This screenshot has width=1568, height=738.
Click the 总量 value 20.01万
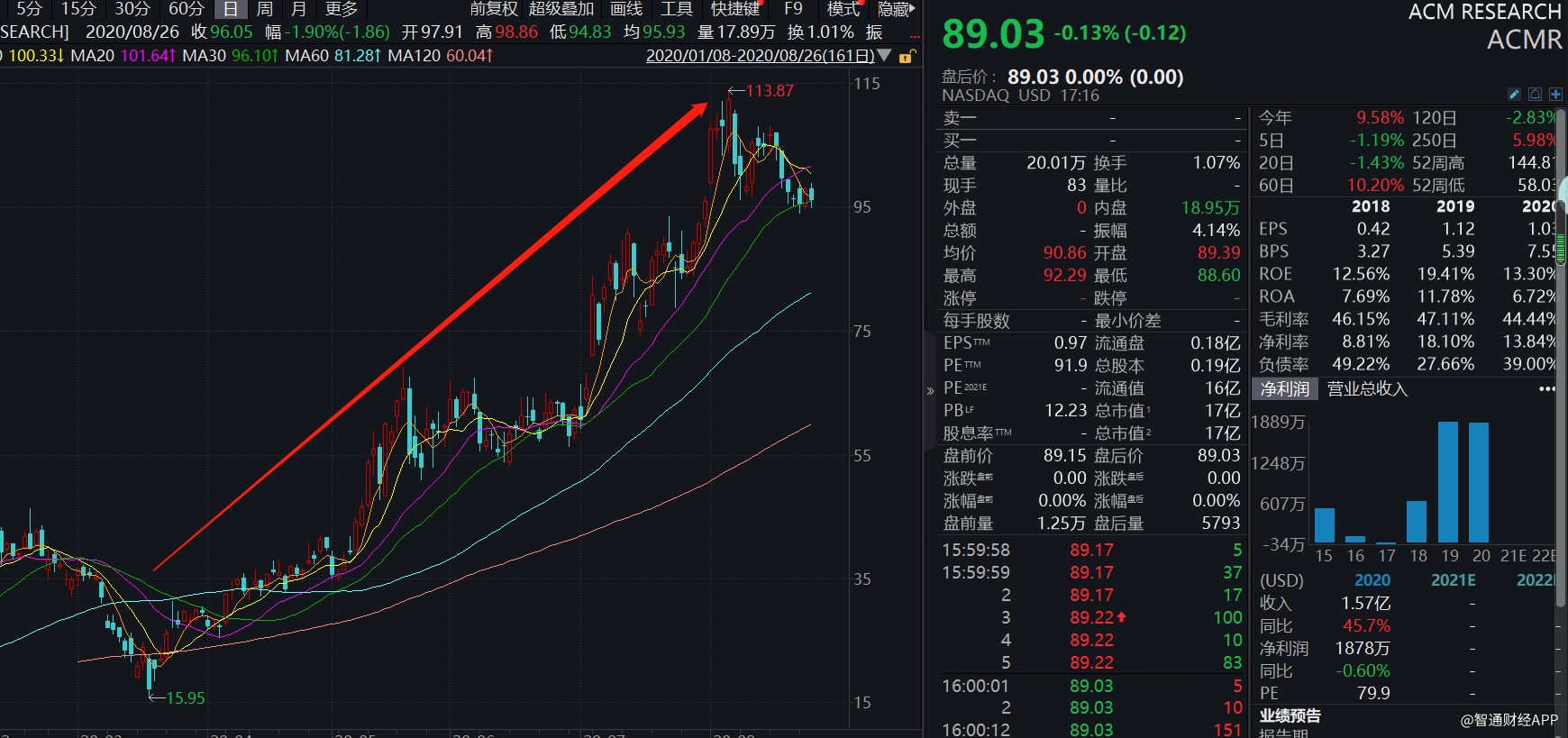coord(1056,163)
